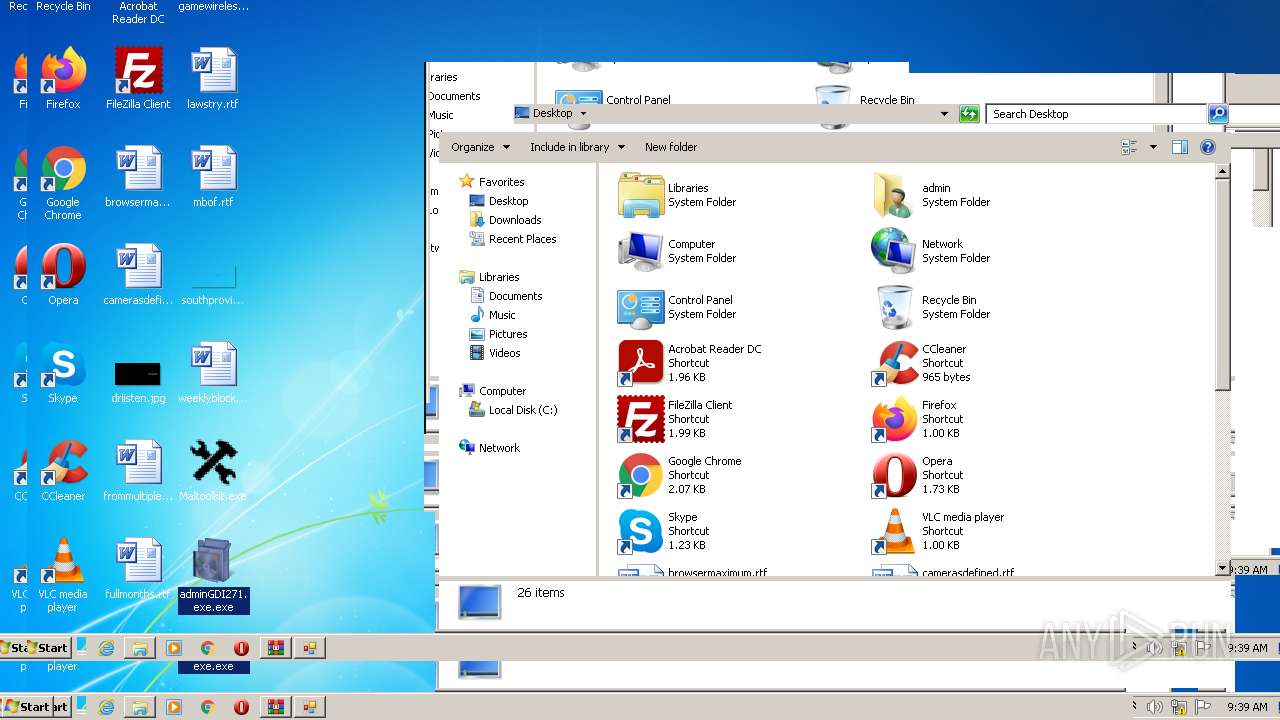Click New folder in Explorer toolbar
Screen dimensions: 1280x720
[x=671, y=147]
